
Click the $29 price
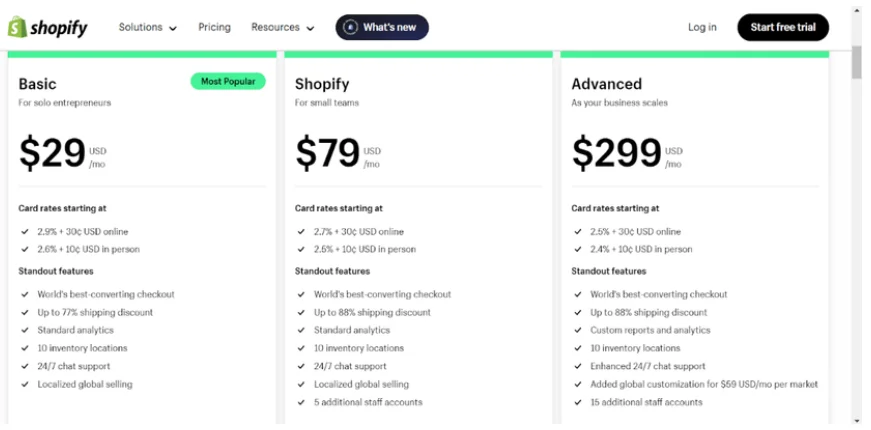click(52, 153)
